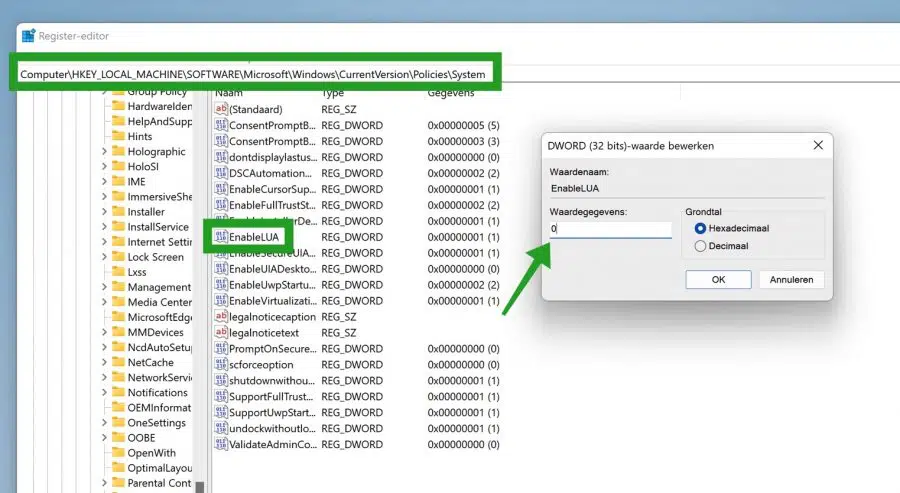Click the EnableCursorSup... DWORD icon

221,189
